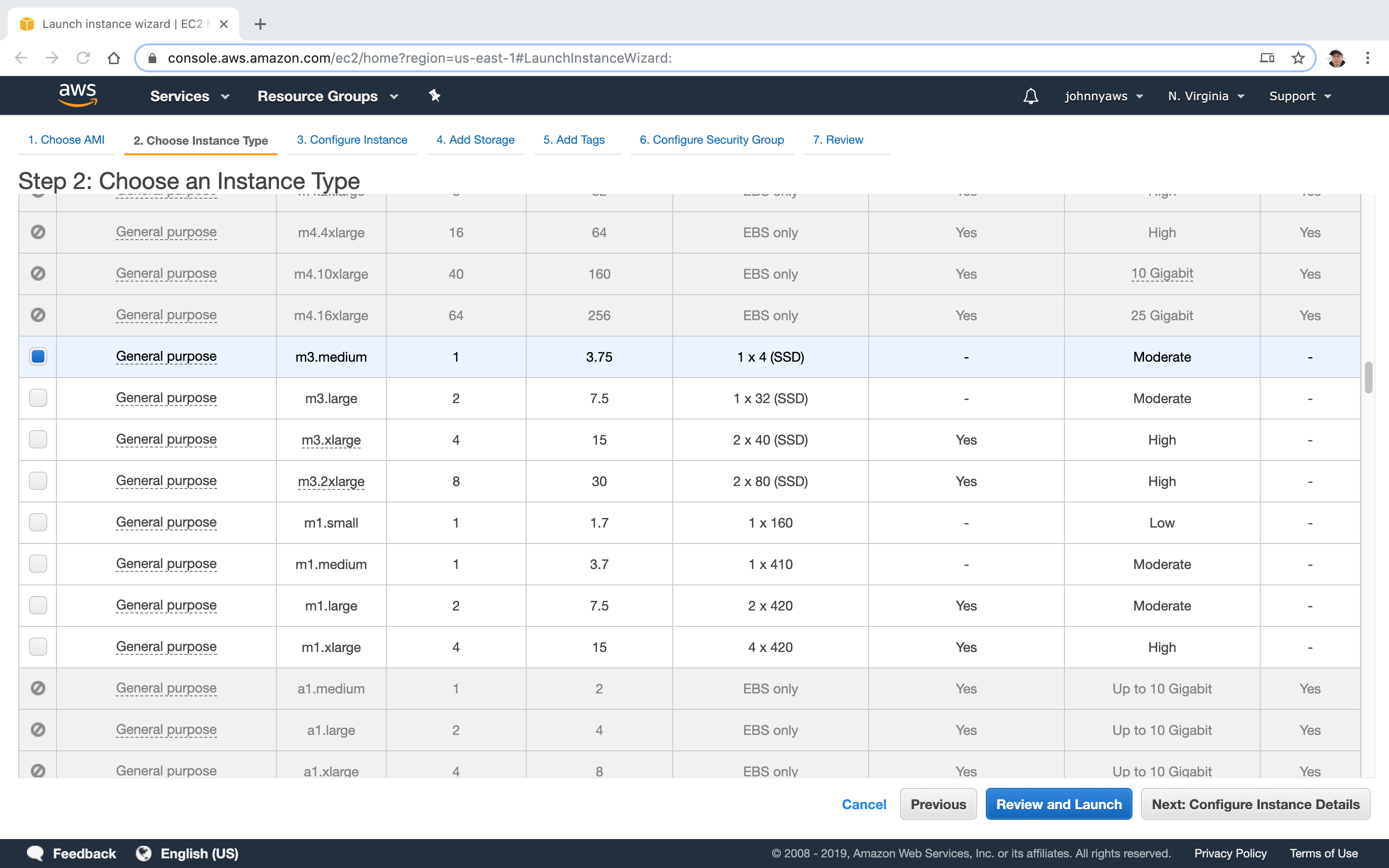Go to step 6 Configure Security Group tab

pyautogui.click(x=712, y=139)
